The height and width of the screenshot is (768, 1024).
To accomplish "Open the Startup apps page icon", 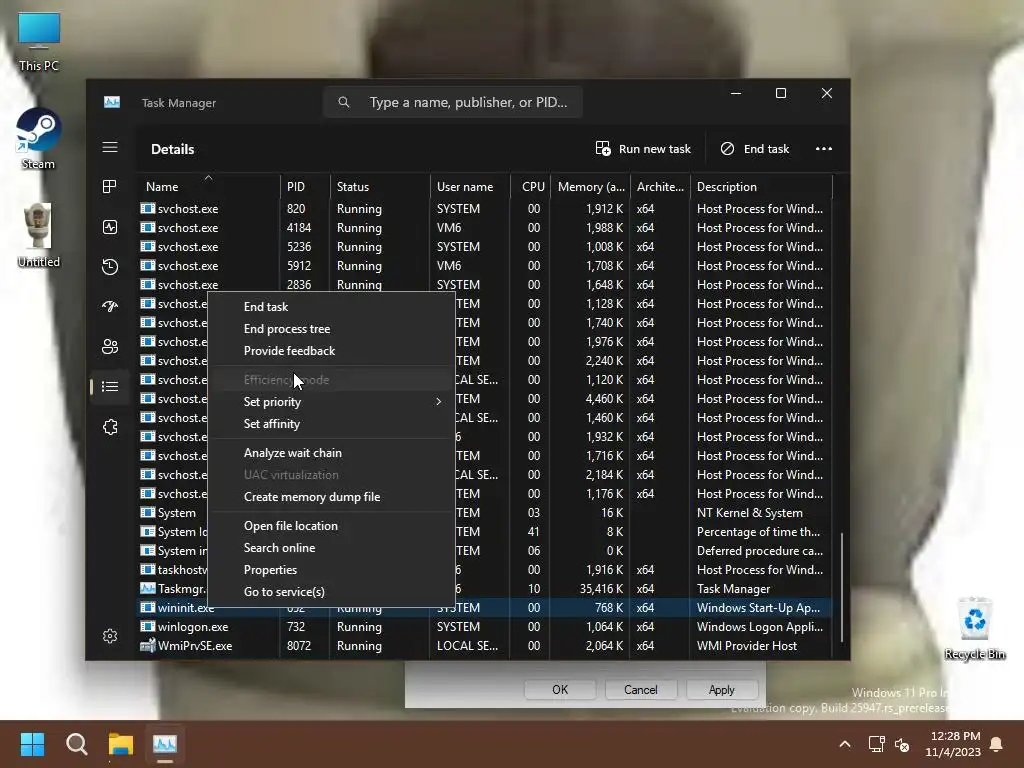I will pyautogui.click(x=110, y=306).
